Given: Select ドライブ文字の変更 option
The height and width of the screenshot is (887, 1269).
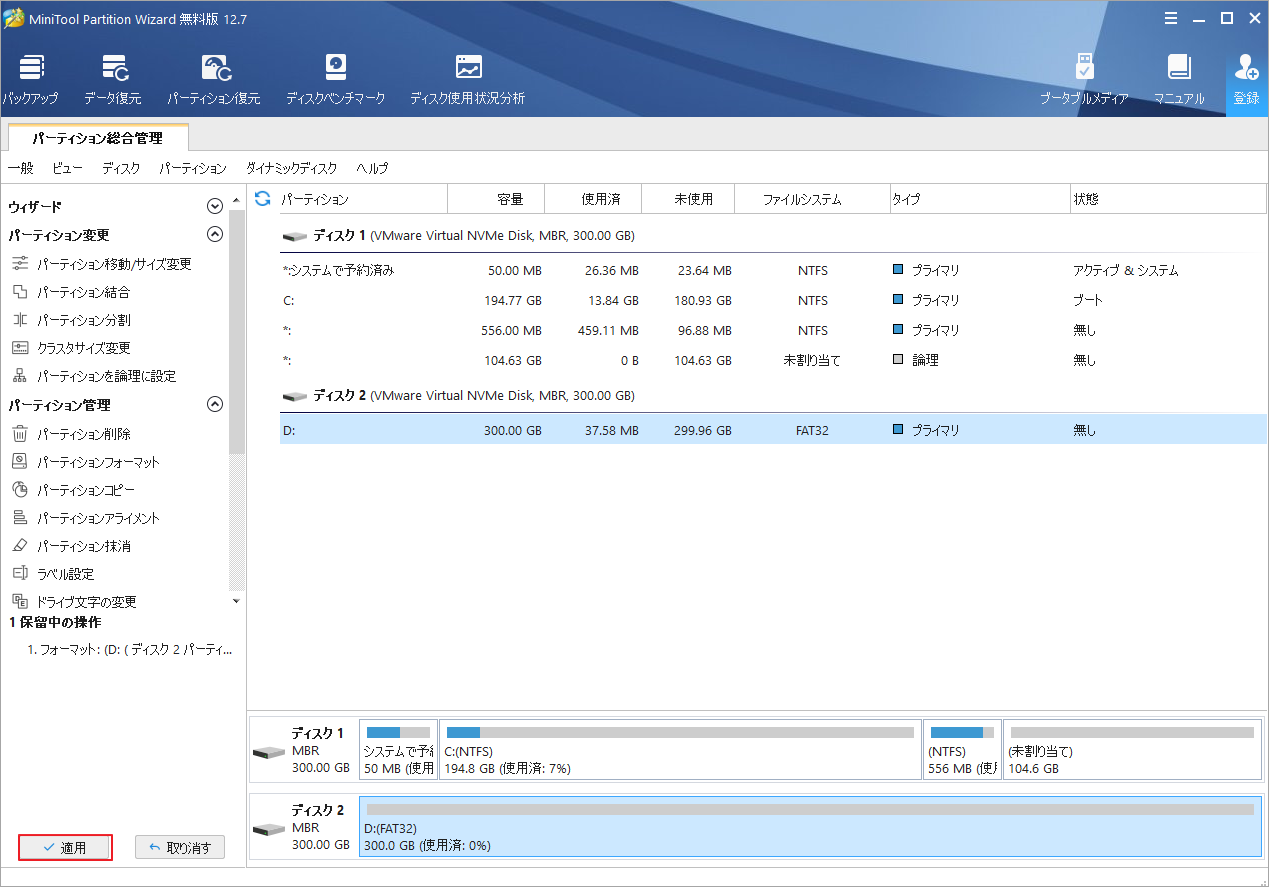Looking at the screenshot, I should click(x=74, y=602).
